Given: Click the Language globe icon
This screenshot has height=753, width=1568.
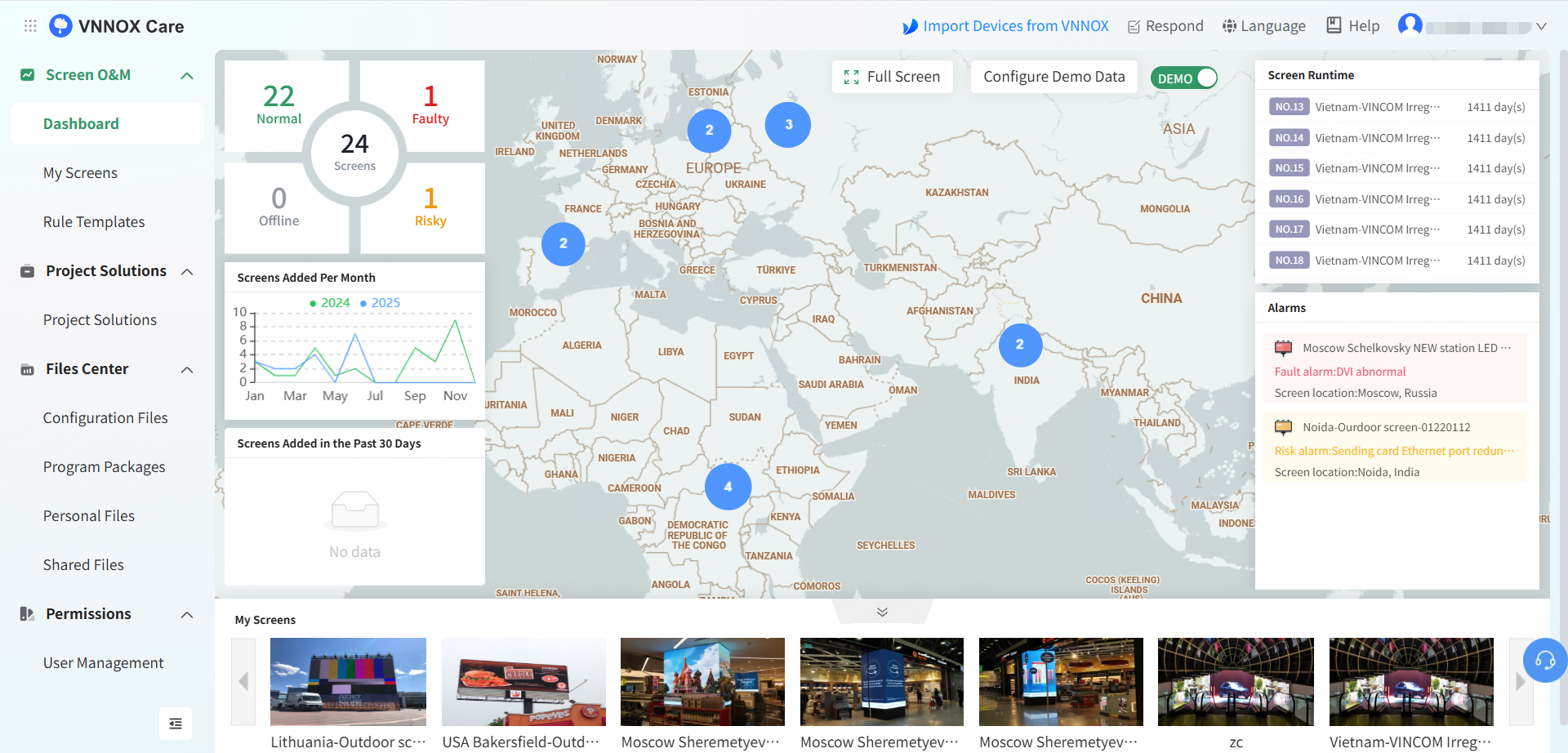Looking at the screenshot, I should pyautogui.click(x=1229, y=26).
